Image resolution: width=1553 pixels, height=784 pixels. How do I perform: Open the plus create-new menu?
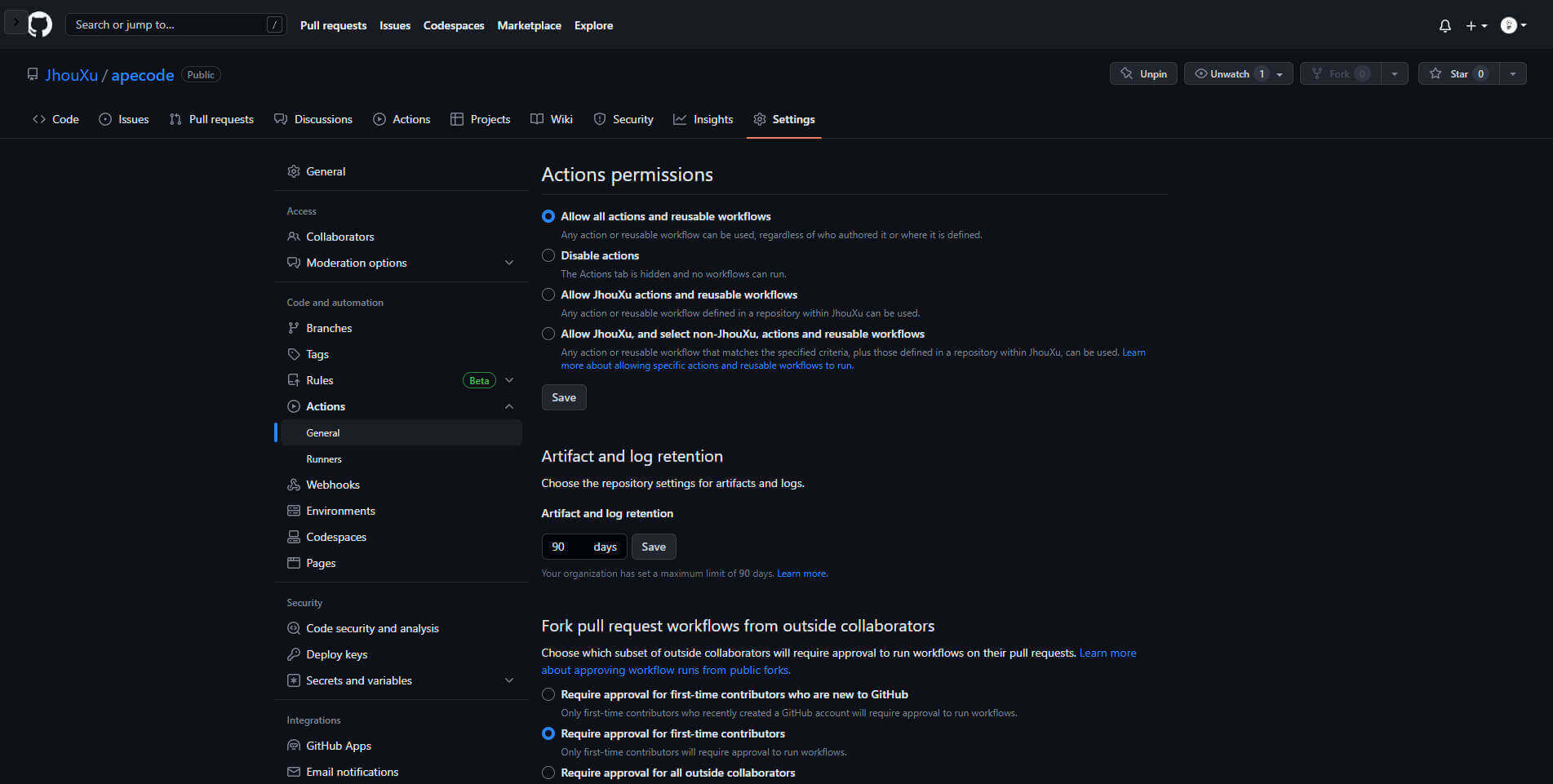point(1476,25)
